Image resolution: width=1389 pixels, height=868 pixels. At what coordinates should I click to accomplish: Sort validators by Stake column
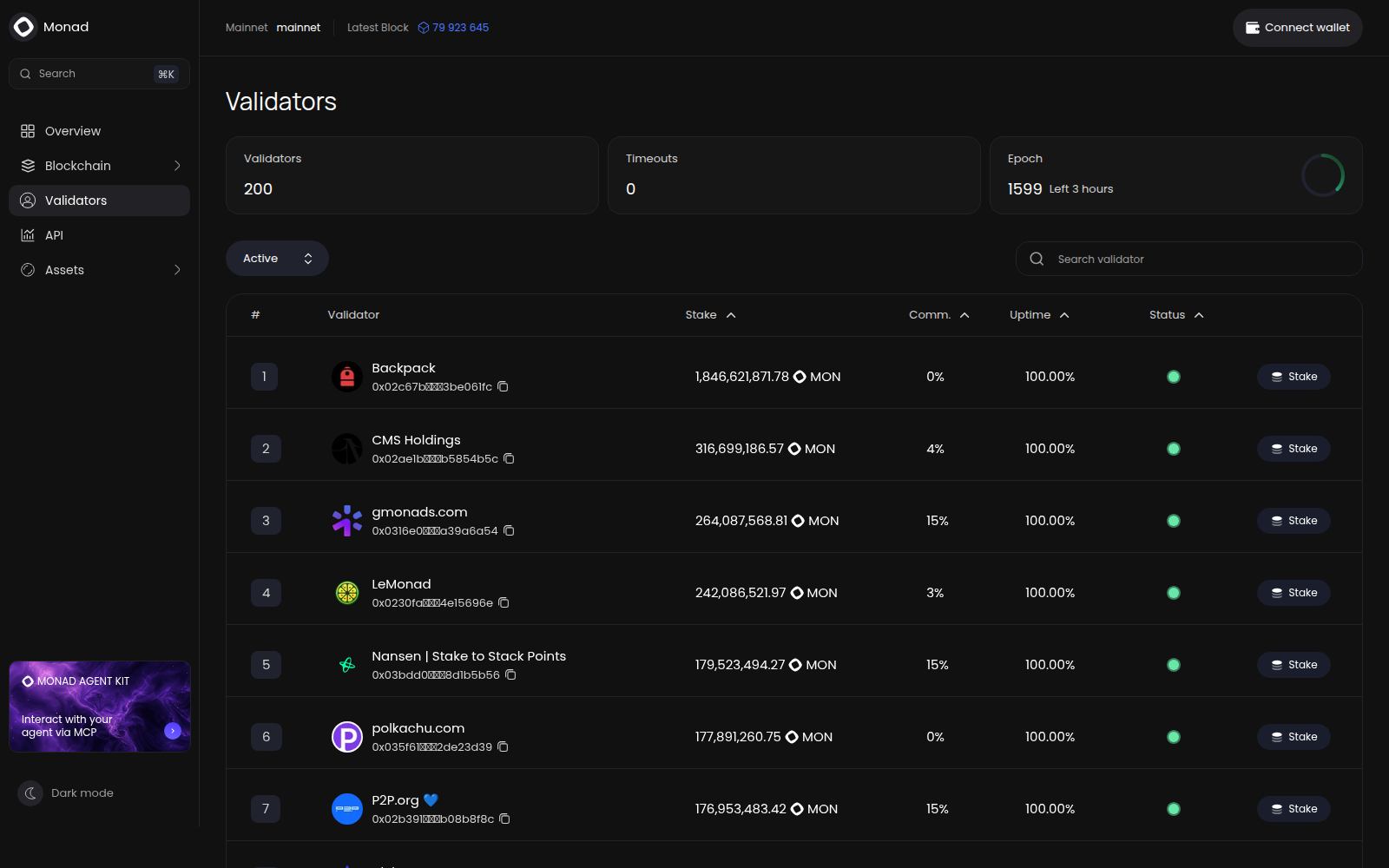pyautogui.click(x=710, y=315)
